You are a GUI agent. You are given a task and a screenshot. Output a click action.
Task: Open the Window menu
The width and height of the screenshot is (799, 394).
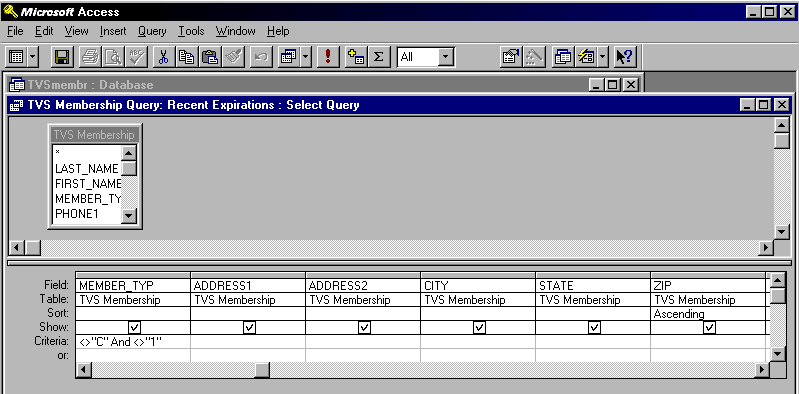(x=235, y=31)
